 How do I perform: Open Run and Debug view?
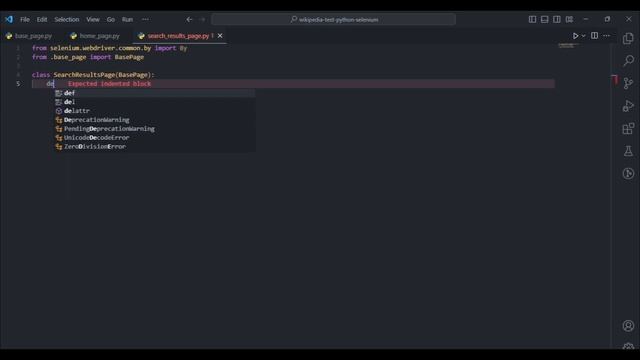pyautogui.click(x=628, y=106)
